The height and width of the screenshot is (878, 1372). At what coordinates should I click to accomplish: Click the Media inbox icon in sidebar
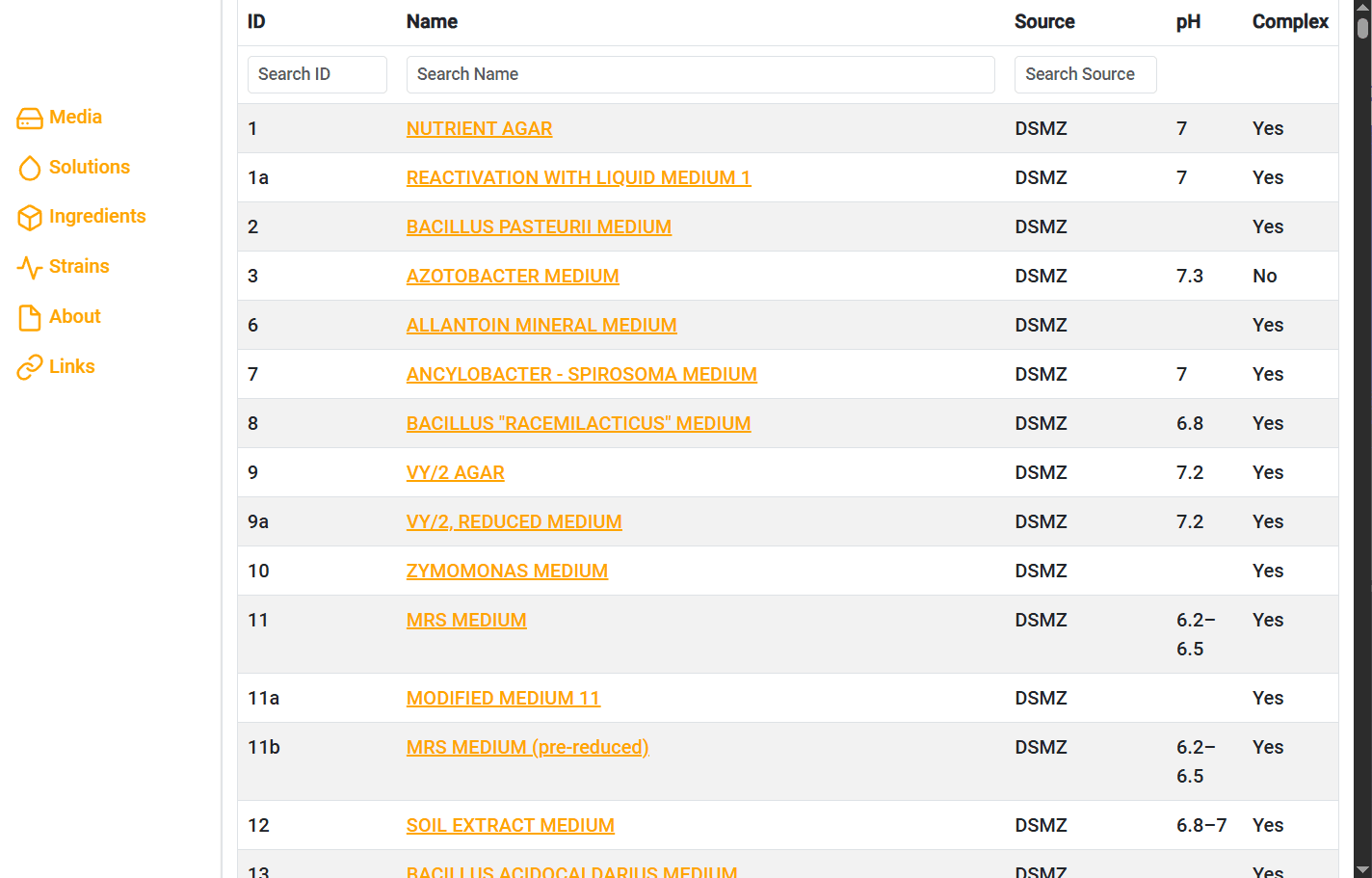click(30, 119)
